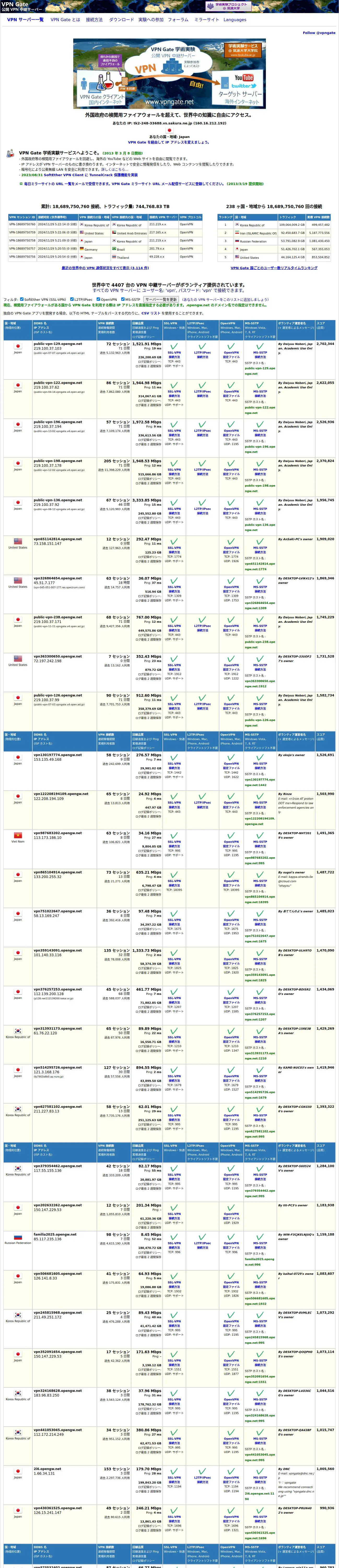Toggle the MS-SSTP filter checkbox
The image size is (339, 1568).
tap(123, 299)
